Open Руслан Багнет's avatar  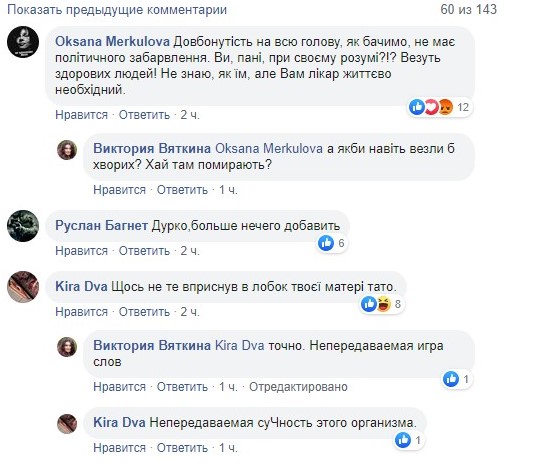coord(23,226)
